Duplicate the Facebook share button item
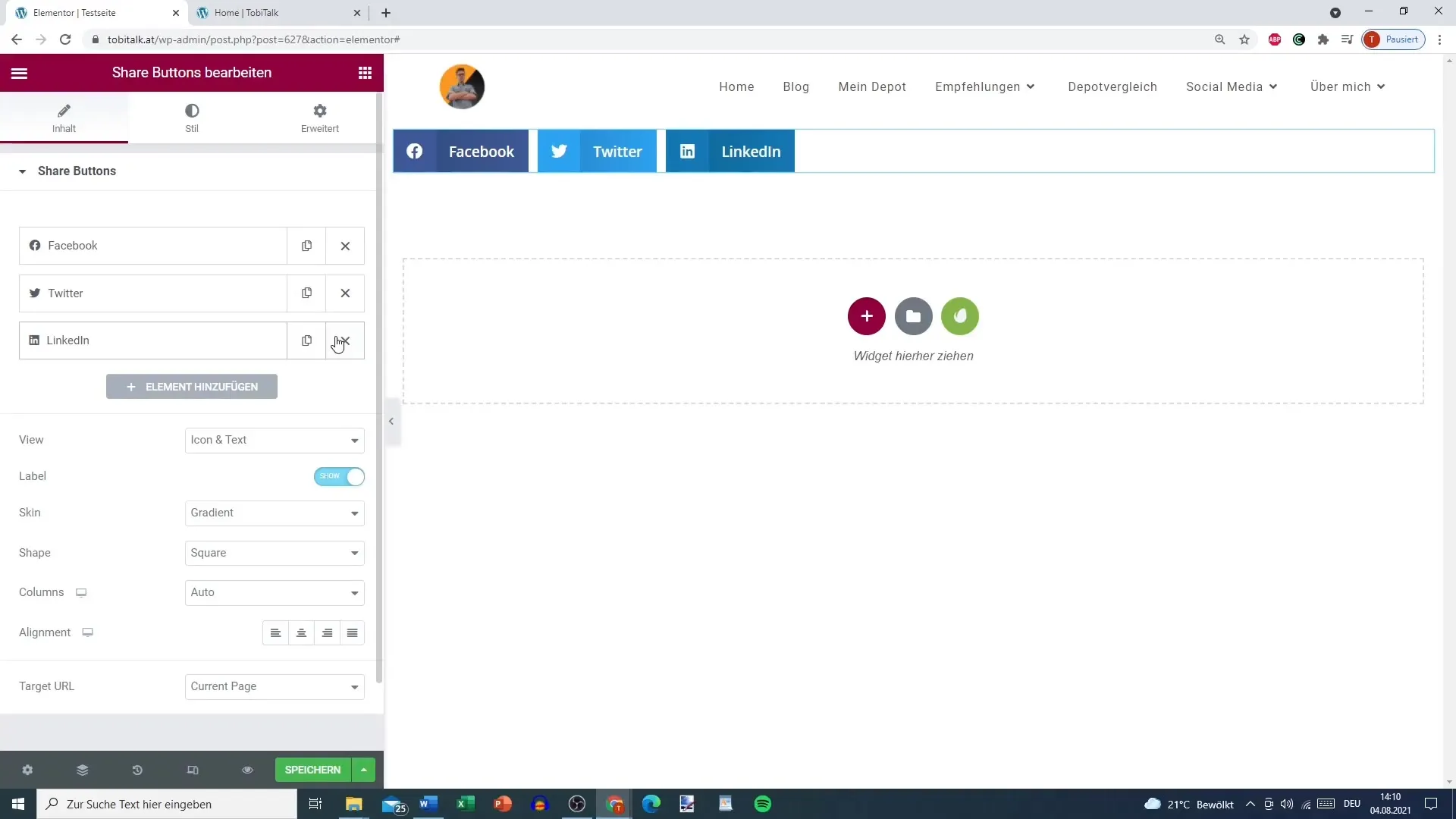The height and width of the screenshot is (819, 1456). [x=306, y=246]
